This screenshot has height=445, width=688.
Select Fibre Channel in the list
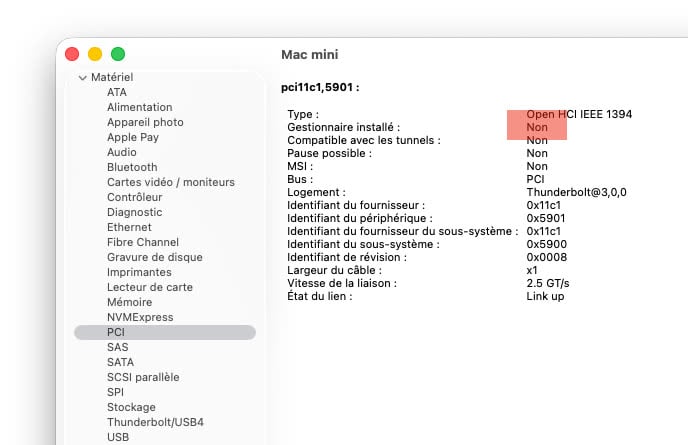point(143,242)
